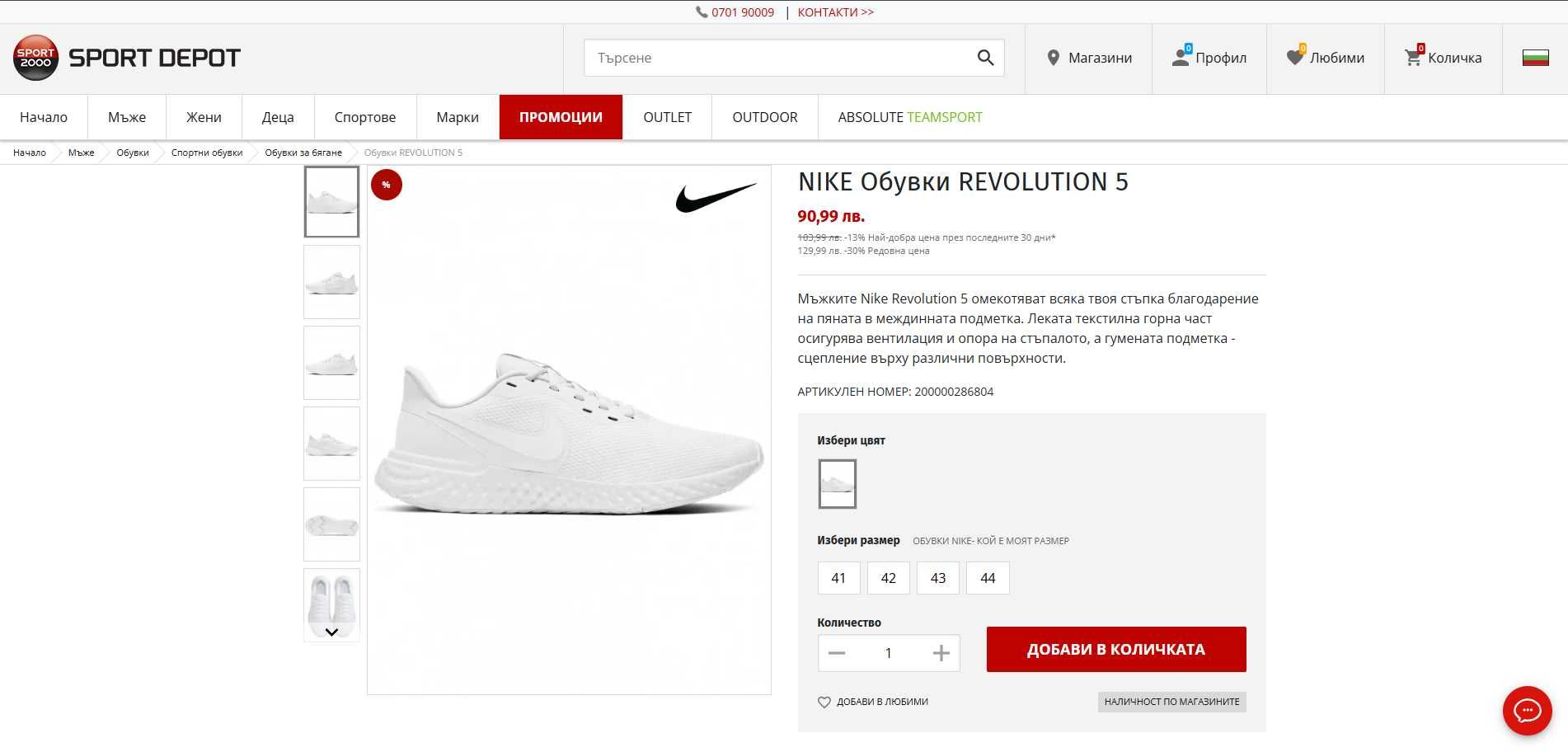Click the main white shoe image
Screen dimensions: 1568x752
(x=569, y=430)
